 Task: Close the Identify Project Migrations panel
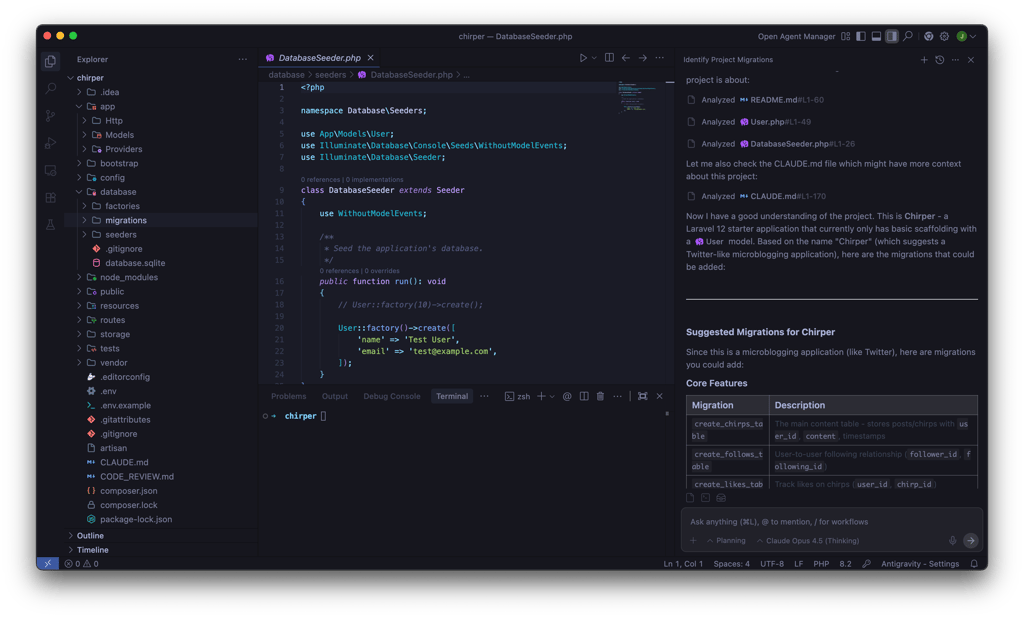coord(971,59)
